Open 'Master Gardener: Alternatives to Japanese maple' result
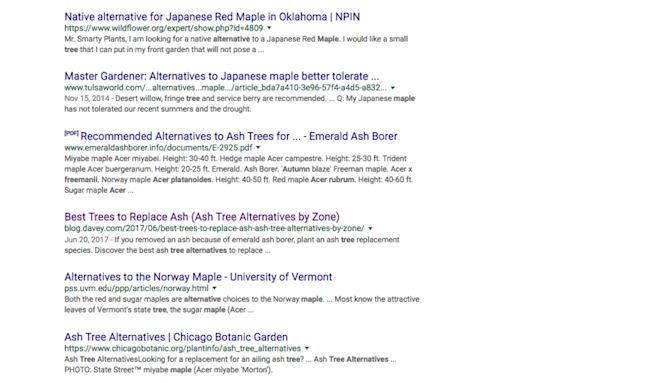The image size is (670, 383). 221,76
